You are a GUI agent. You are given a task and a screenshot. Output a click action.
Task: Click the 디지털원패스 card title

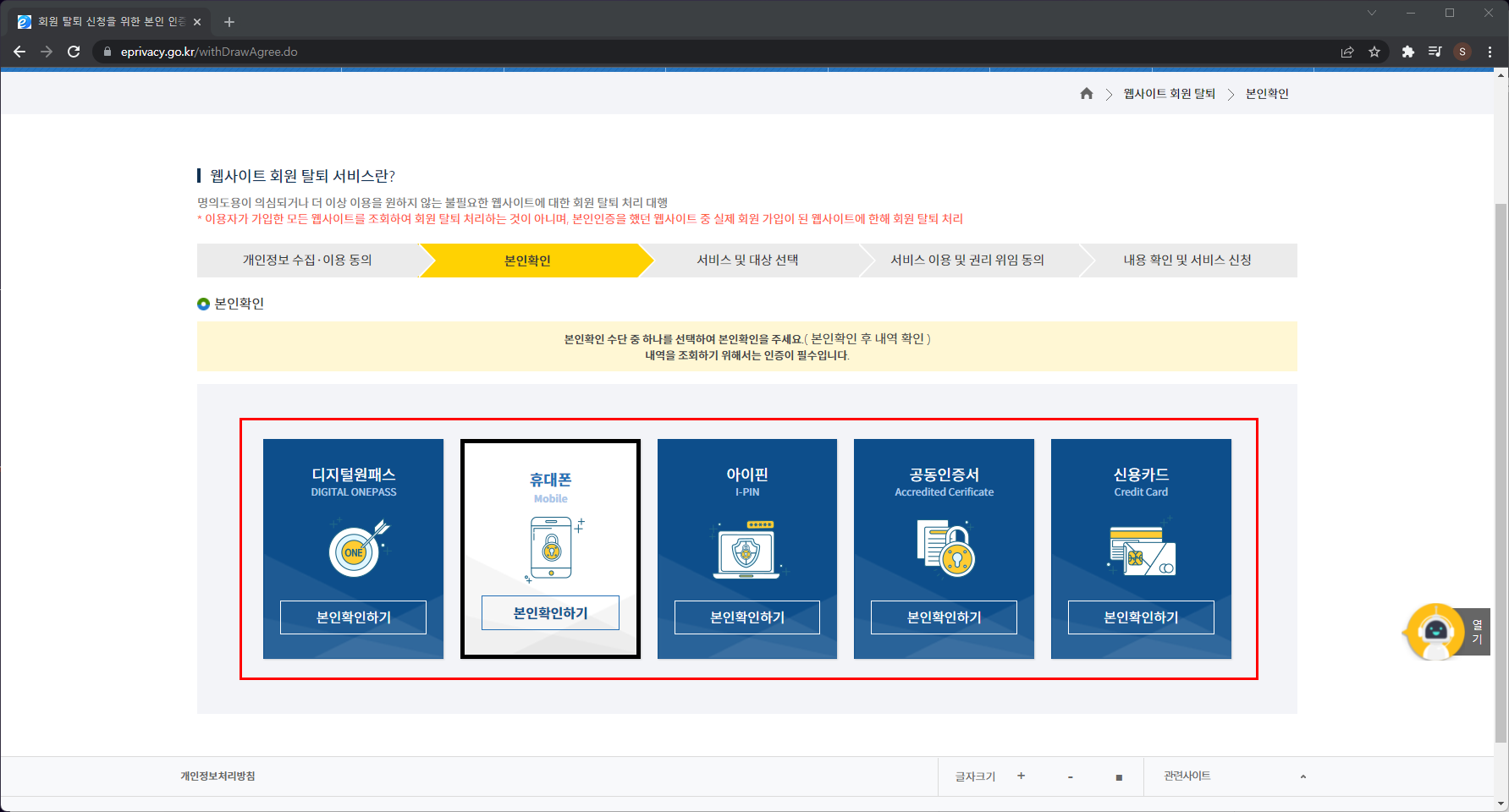(x=353, y=475)
